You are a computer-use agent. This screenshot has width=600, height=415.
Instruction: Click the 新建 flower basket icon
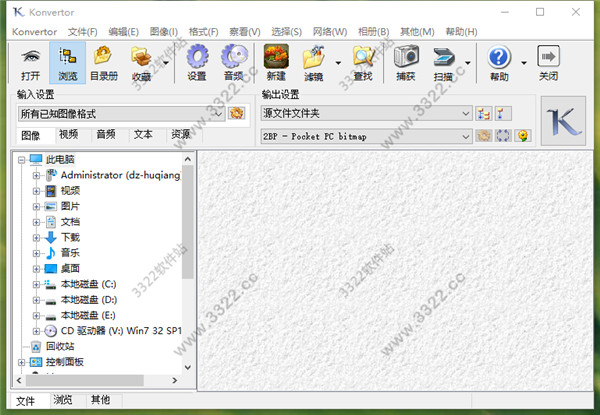point(276,56)
